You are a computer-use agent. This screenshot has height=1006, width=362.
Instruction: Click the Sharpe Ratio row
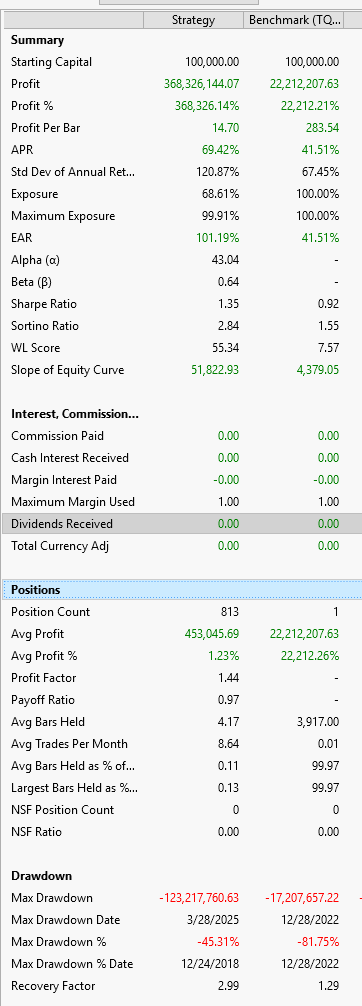pyautogui.click(x=182, y=303)
